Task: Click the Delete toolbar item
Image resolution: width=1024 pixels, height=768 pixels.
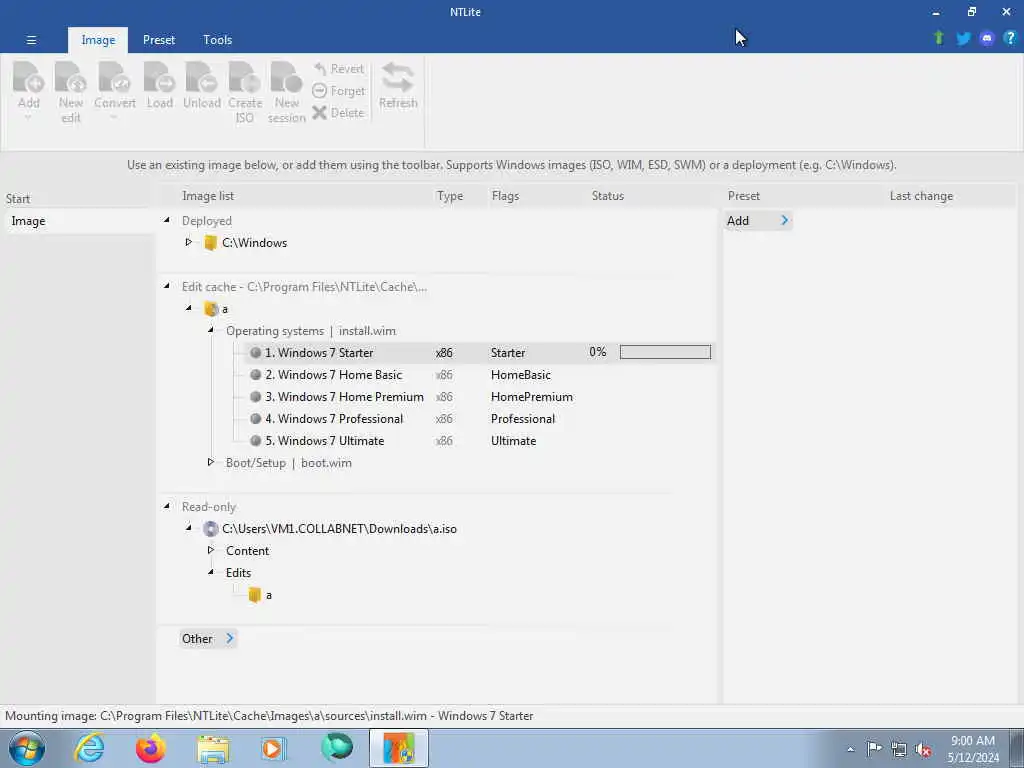Action: pos(338,112)
